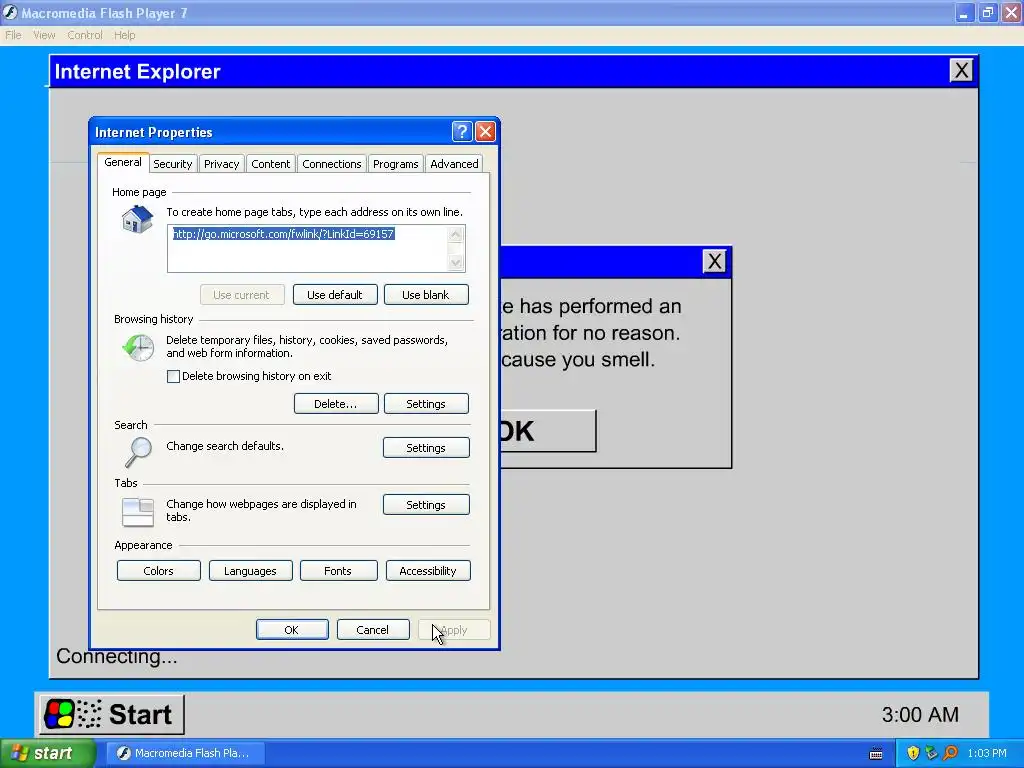Open Tabs Settings
This screenshot has height=768, width=1024.
tap(426, 504)
